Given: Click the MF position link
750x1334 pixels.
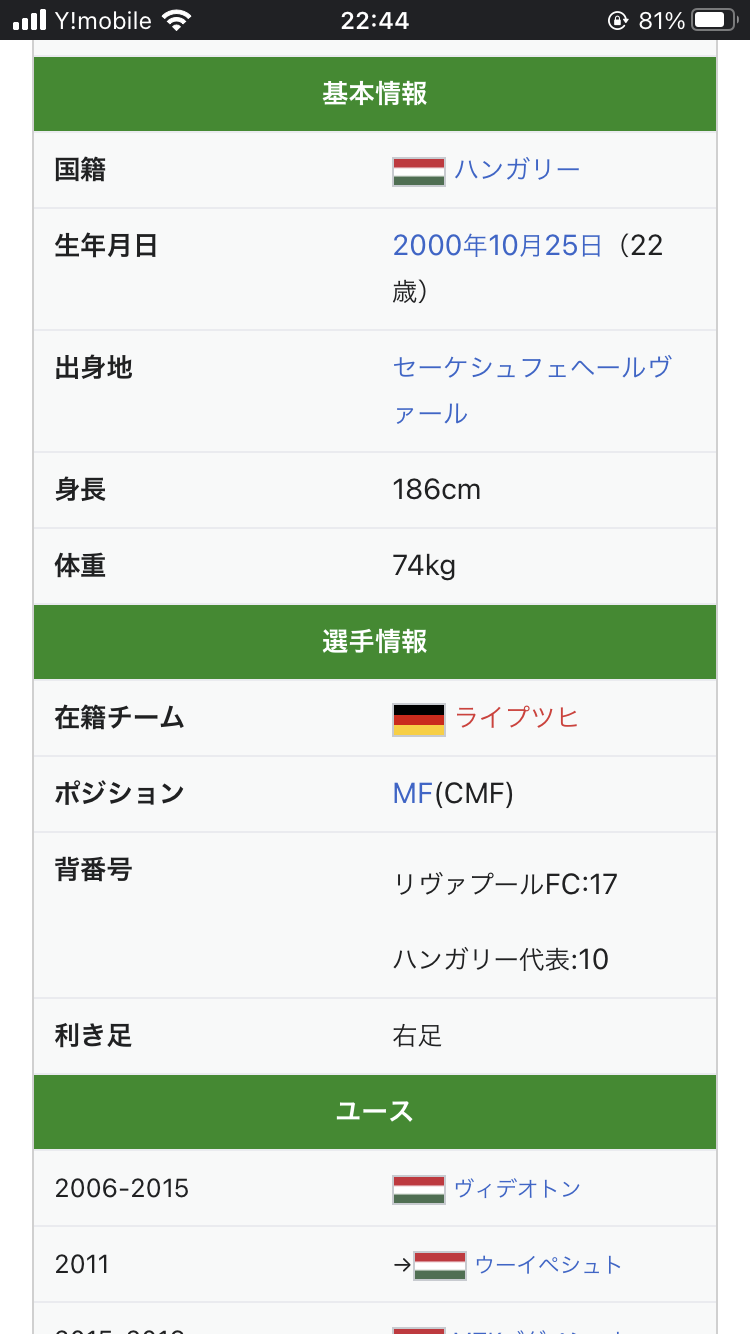Looking at the screenshot, I should (412, 793).
